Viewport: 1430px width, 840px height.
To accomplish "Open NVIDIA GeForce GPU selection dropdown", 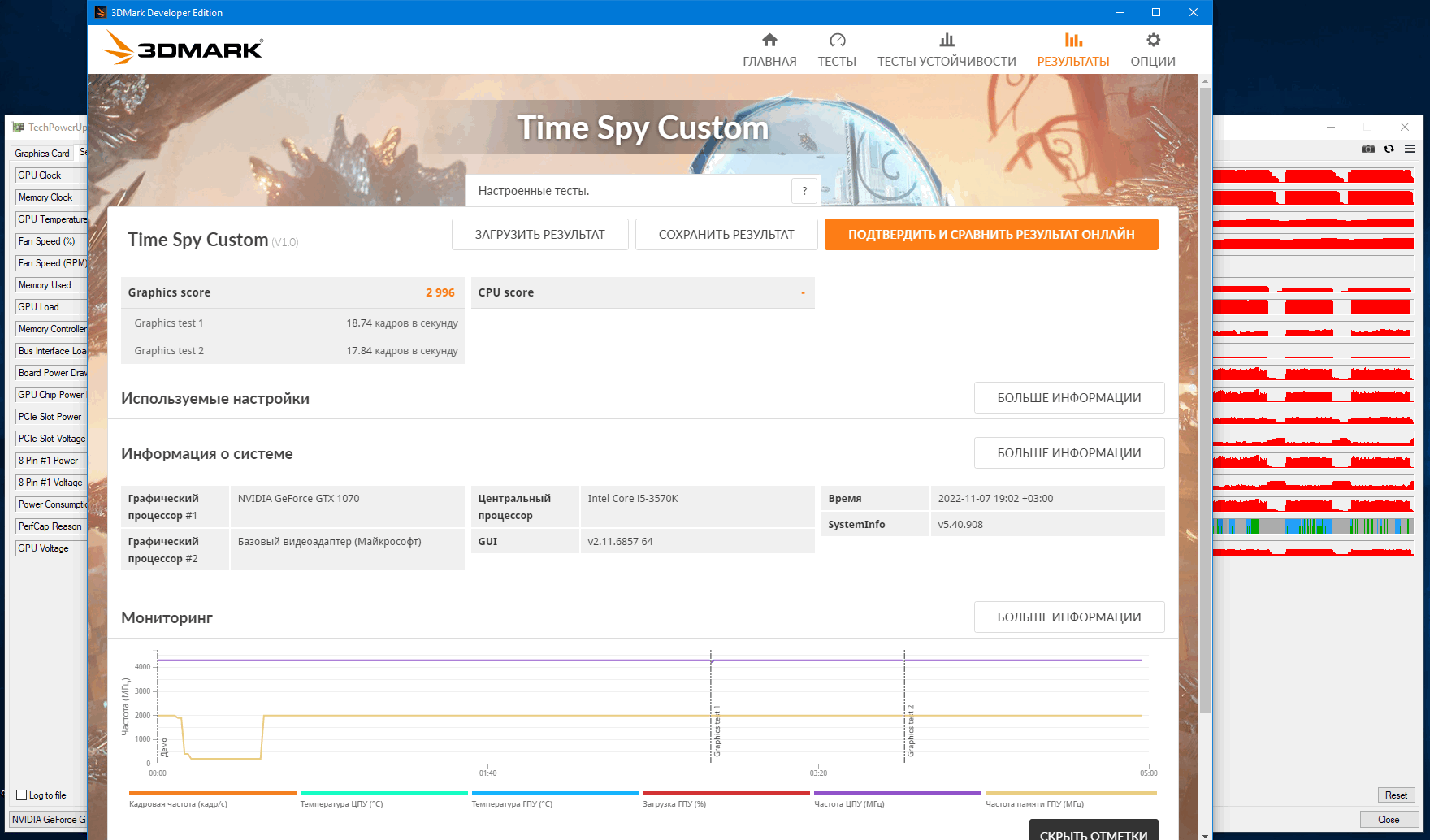I will click(x=48, y=819).
